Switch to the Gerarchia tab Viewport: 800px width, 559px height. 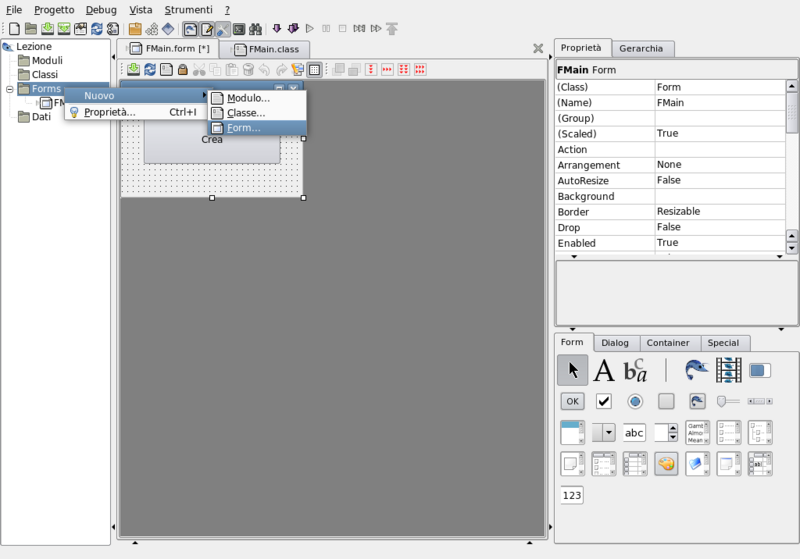coord(643,48)
